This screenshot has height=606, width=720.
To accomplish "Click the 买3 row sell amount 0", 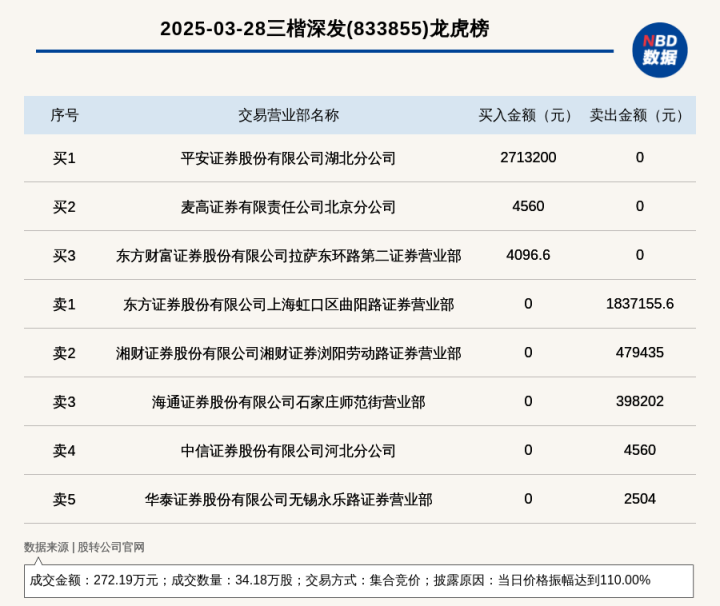I will (x=640, y=255).
